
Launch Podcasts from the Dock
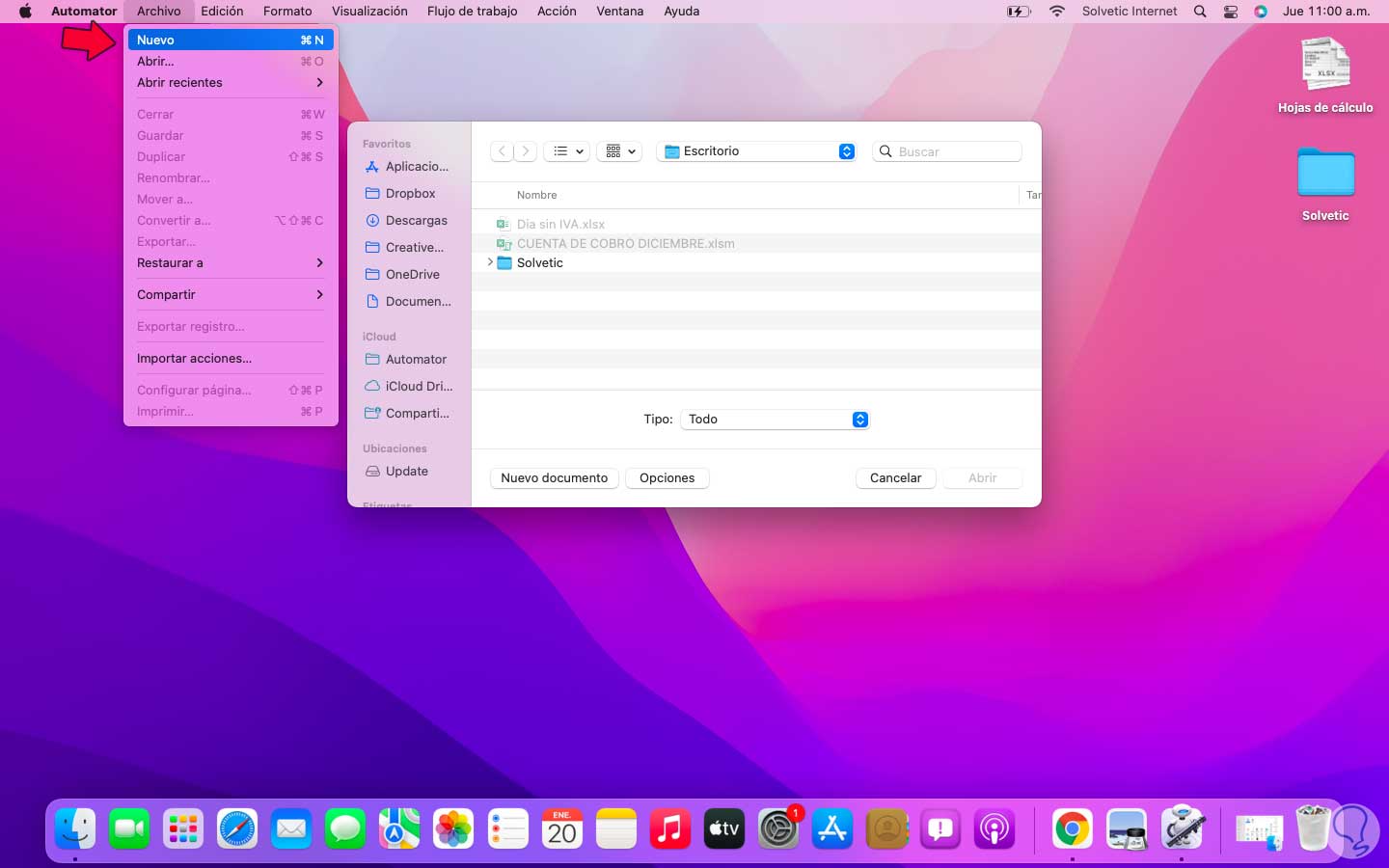coord(994,828)
